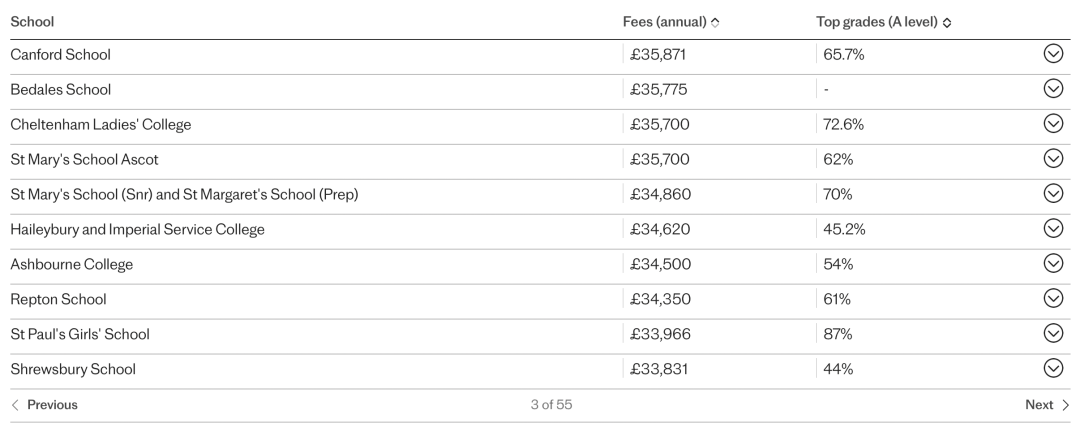This screenshot has height=432, width=1080.
Task: Open the Repton School details chevron
Action: [1053, 298]
